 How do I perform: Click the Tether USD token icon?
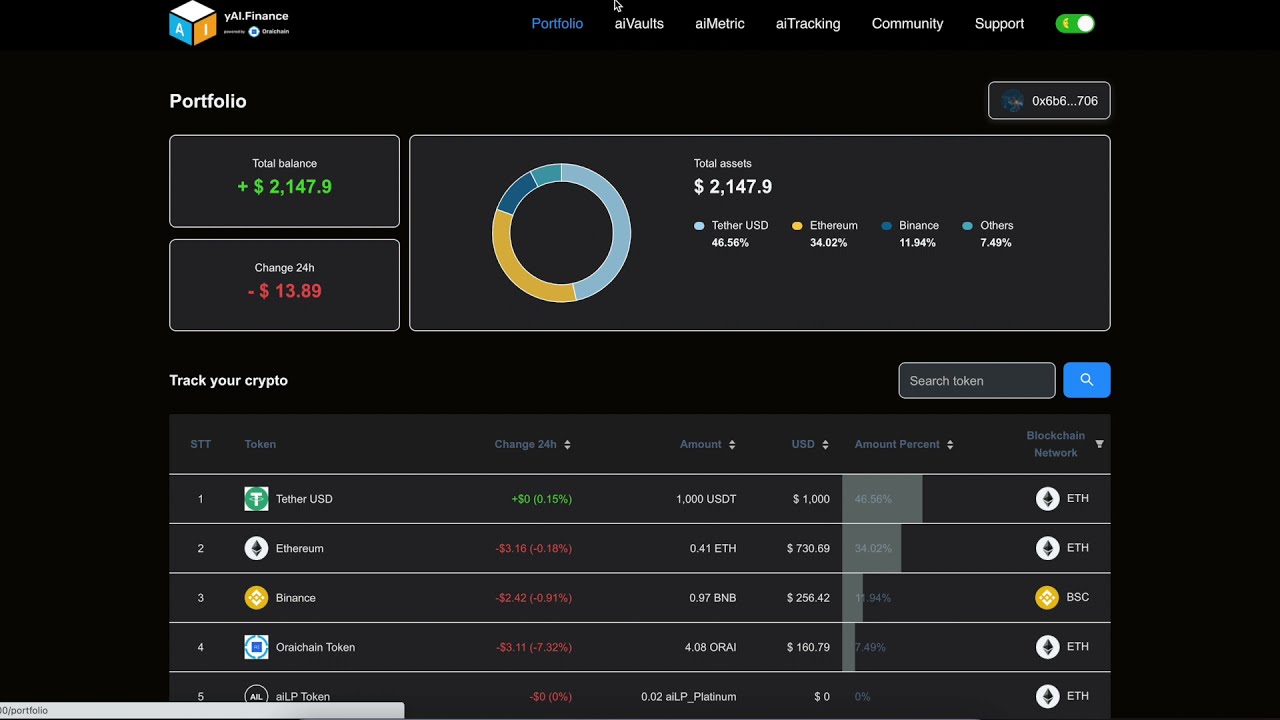coord(256,499)
